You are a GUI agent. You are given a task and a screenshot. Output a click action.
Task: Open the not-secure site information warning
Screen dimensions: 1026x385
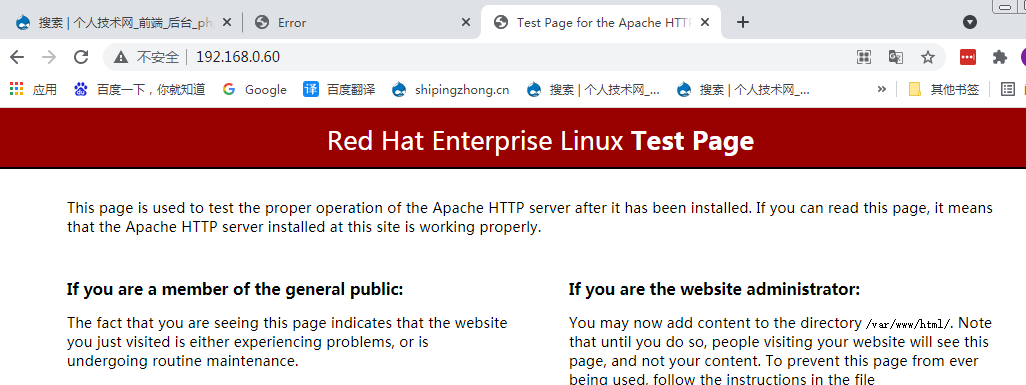pos(146,57)
